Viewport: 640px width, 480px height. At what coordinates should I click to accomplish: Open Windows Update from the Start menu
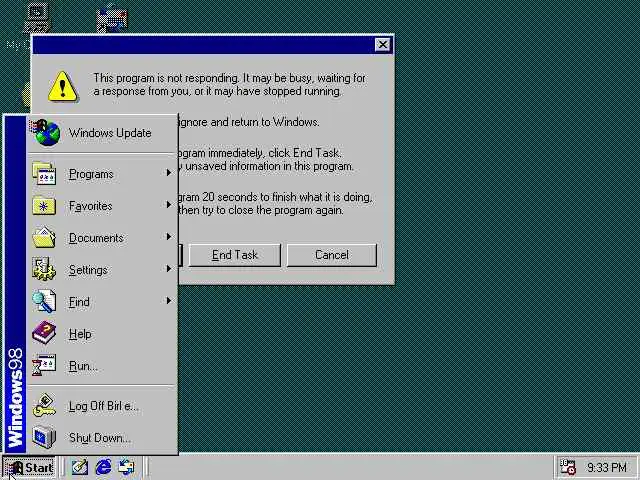pyautogui.click(x=102, y=133)
